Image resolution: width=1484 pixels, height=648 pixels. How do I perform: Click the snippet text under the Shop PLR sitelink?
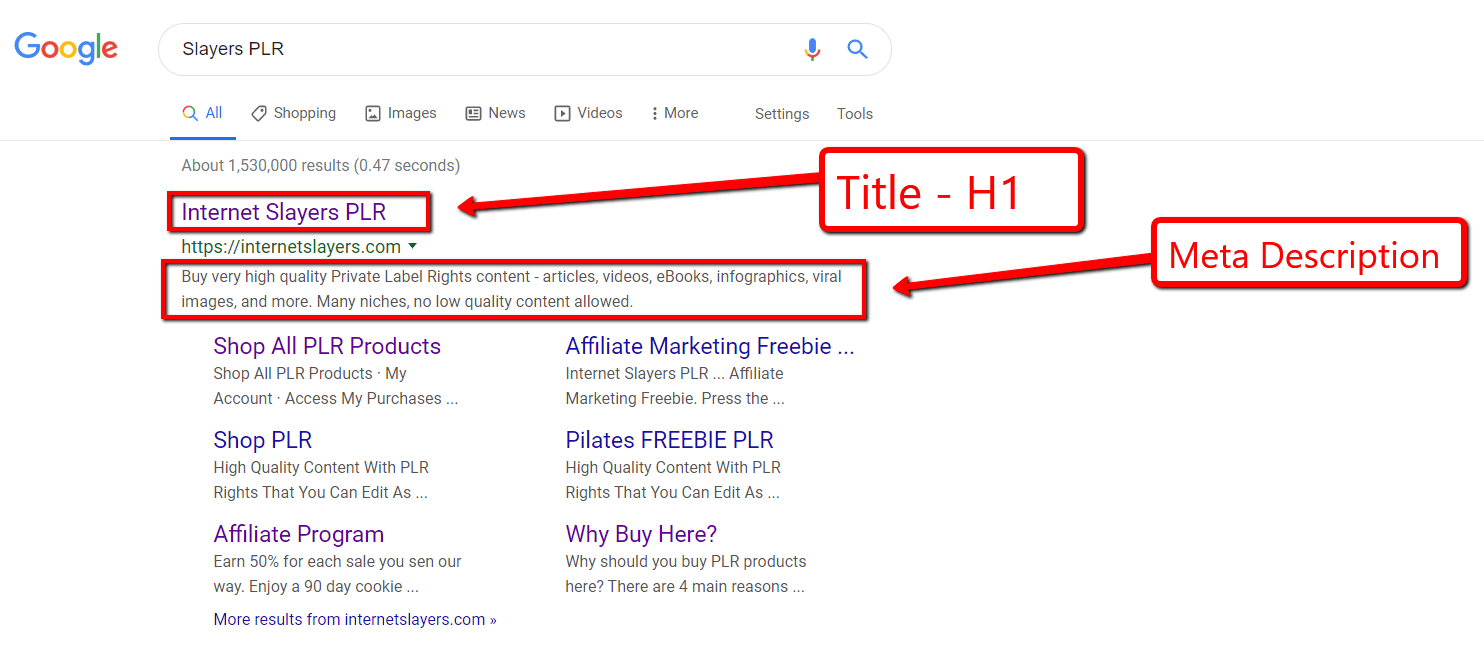[321, 480]
